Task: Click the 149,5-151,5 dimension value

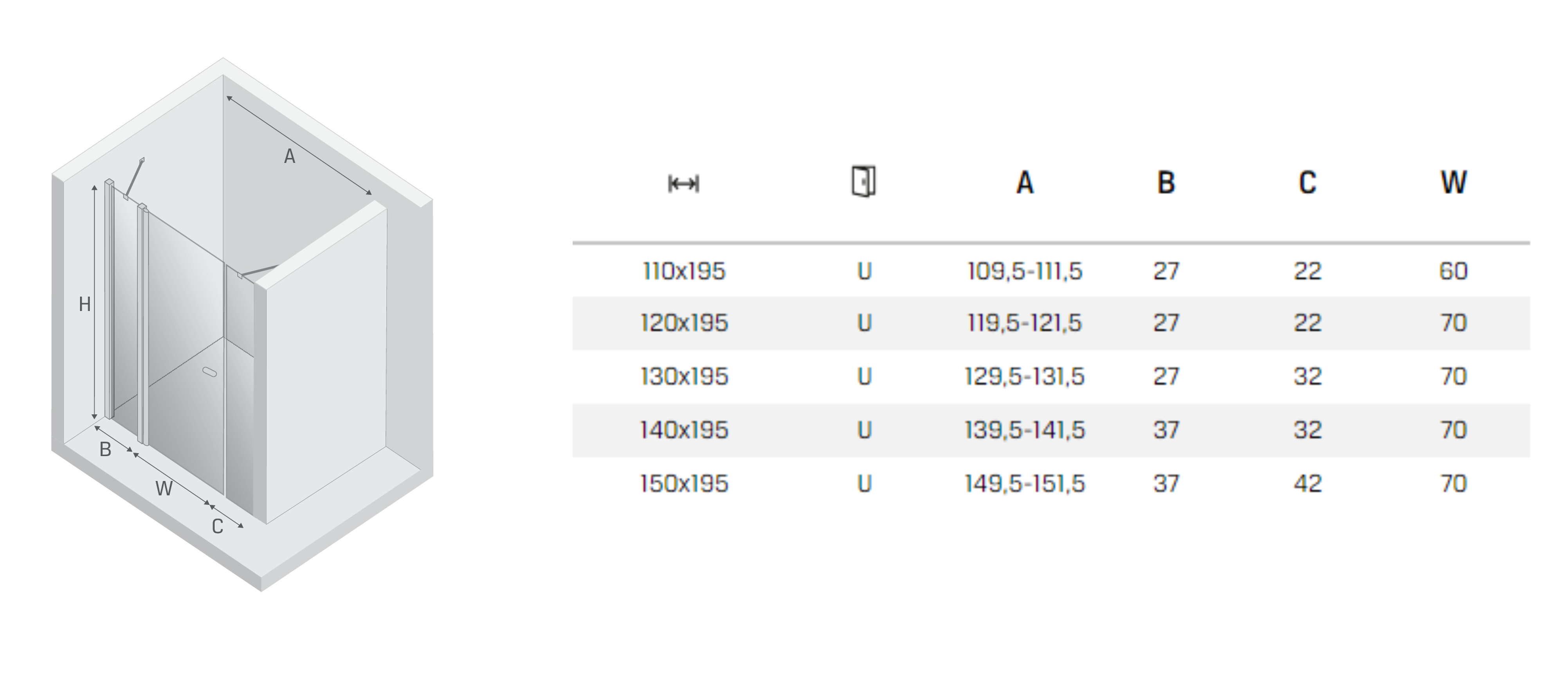Action: 1025,484
